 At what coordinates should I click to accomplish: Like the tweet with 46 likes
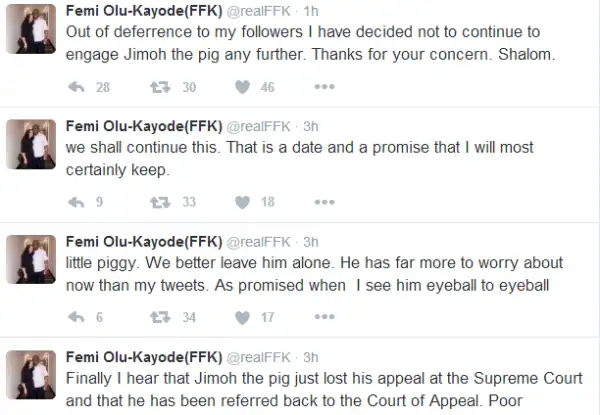pyautogui.click(x=242, y=88)
